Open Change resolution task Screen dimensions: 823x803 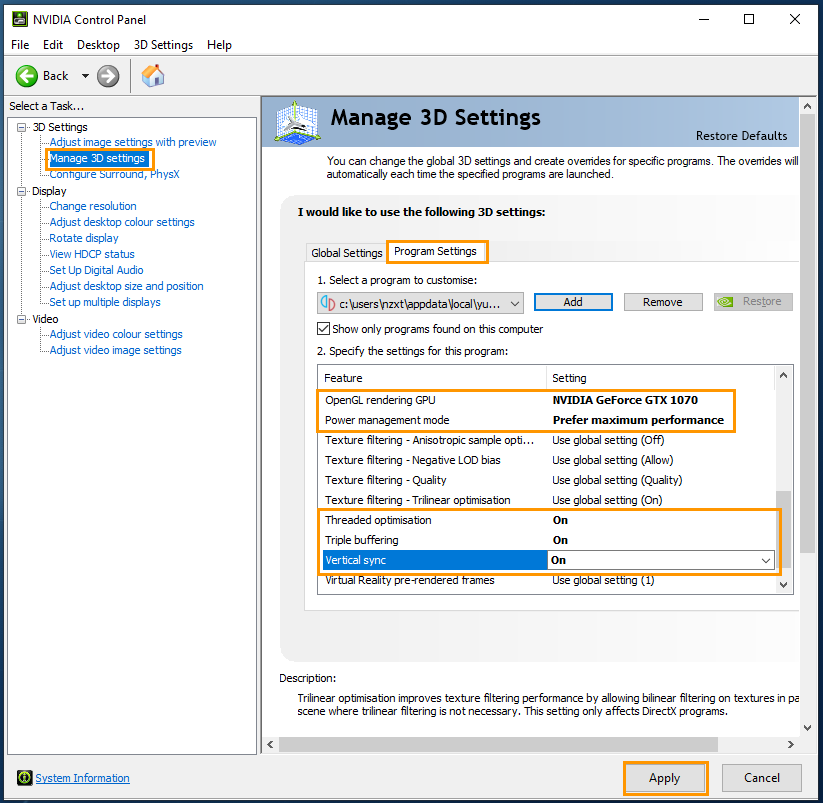point(93,206)
